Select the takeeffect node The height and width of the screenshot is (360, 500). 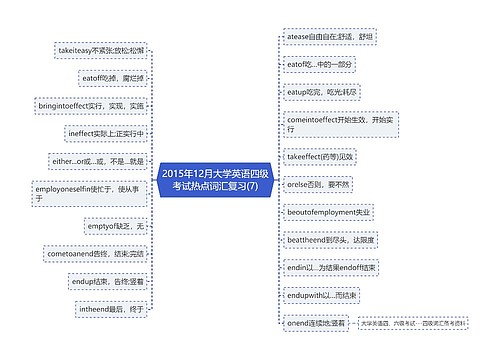320,157
